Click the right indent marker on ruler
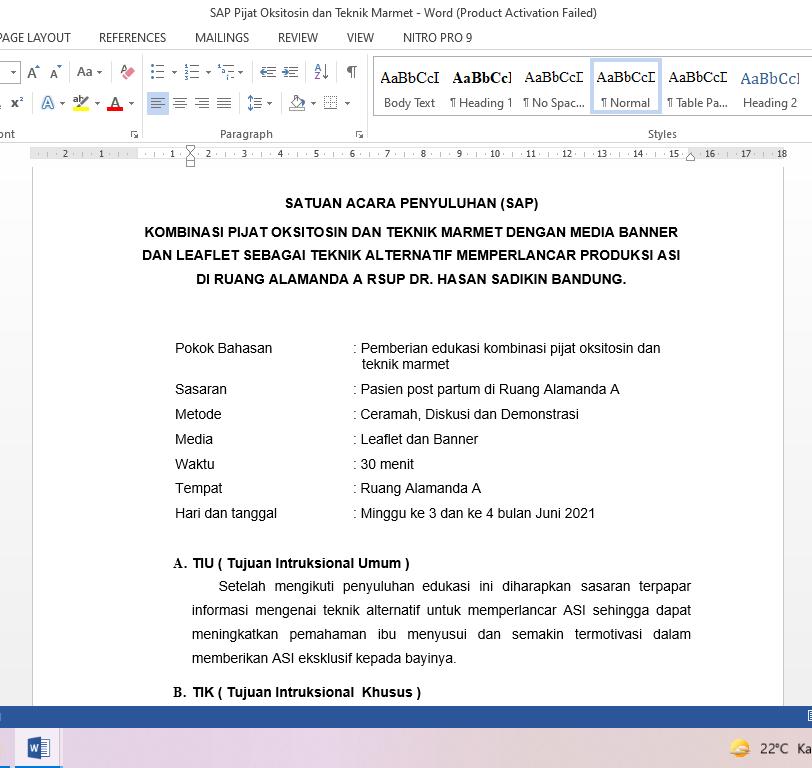The height and width of the screenshot is (768, 812). 690,156
